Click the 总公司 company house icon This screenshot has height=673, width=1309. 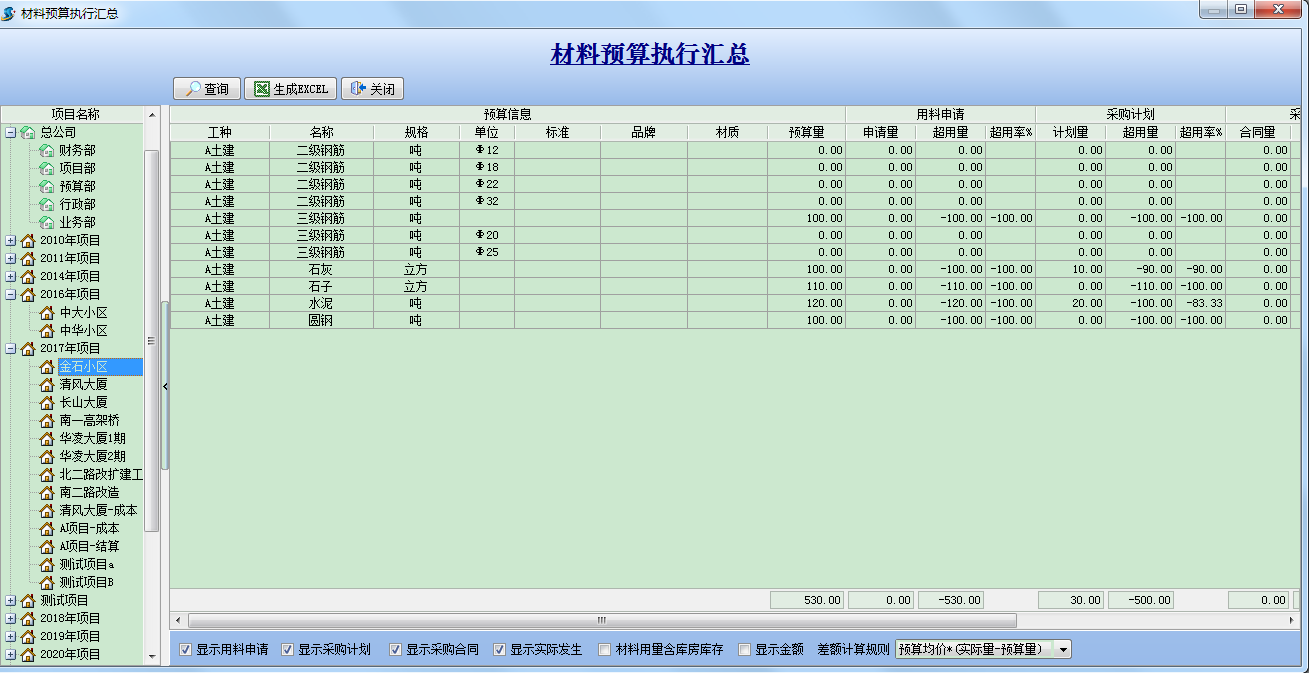pyautogui.click(x=26, y=131)
